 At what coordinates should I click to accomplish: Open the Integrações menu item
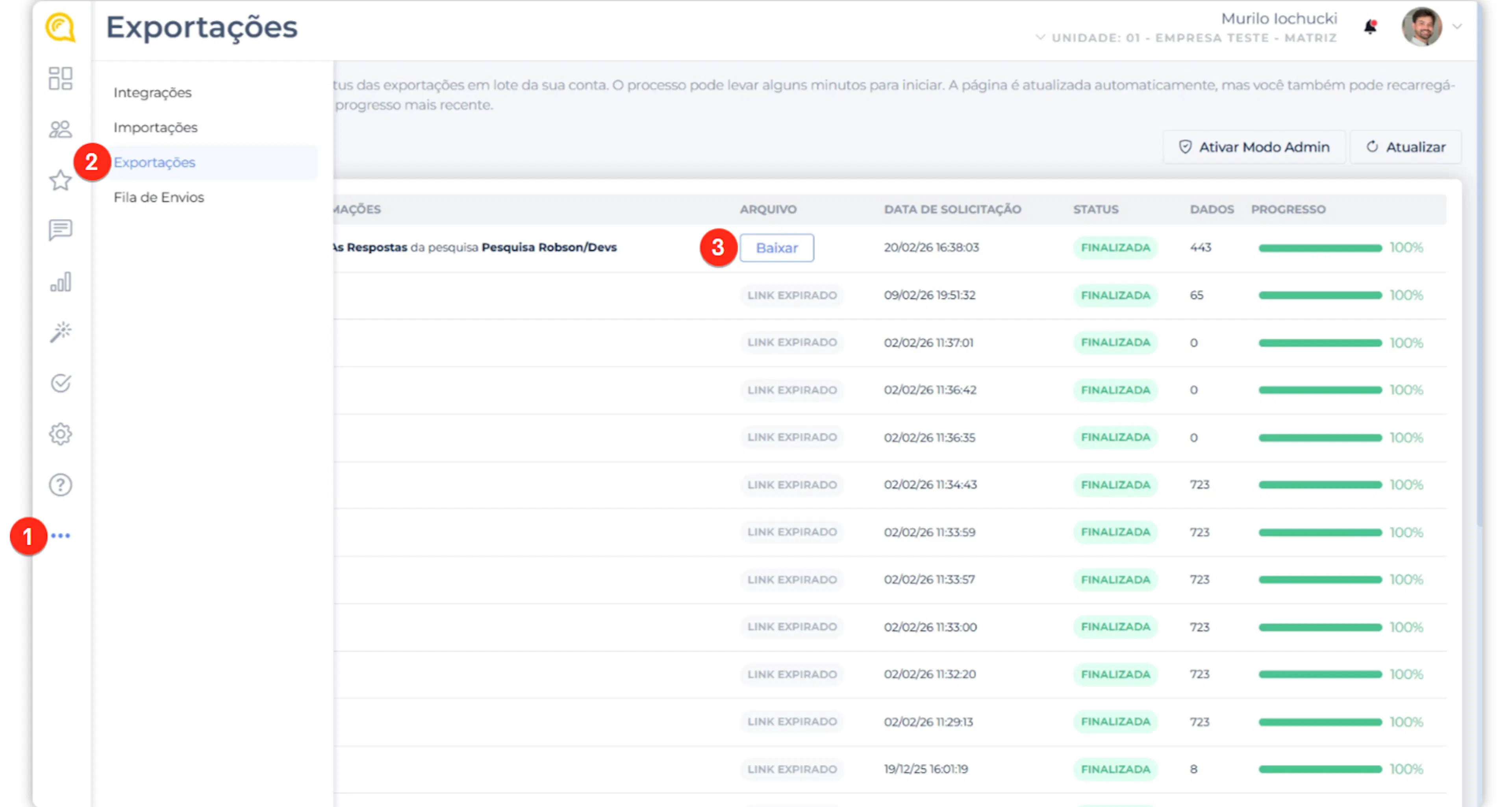pyautogui.click(x=153, y=93)
